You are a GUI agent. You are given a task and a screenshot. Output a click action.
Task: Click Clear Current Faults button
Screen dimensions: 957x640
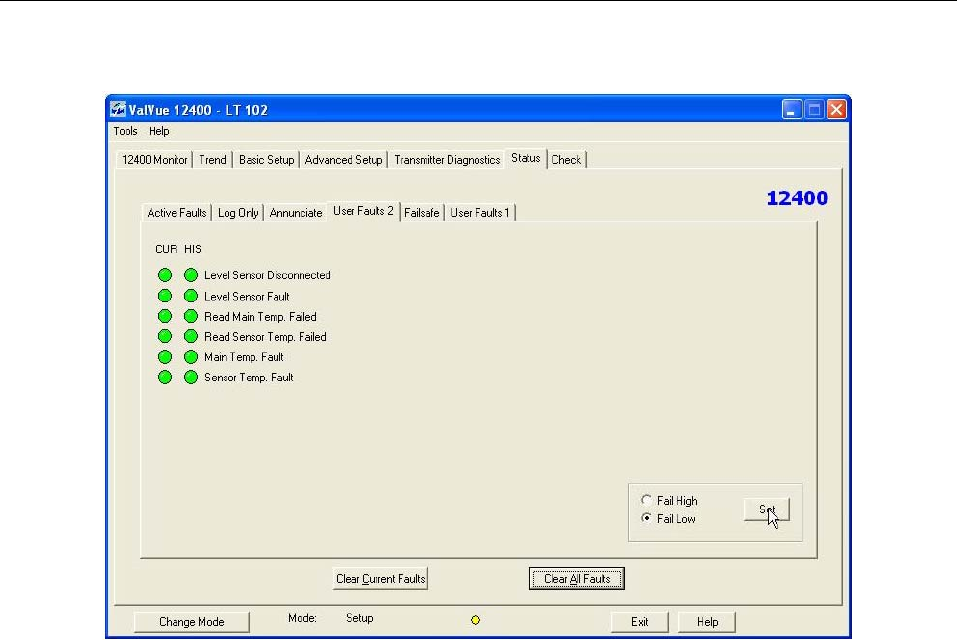pos(380,578)
